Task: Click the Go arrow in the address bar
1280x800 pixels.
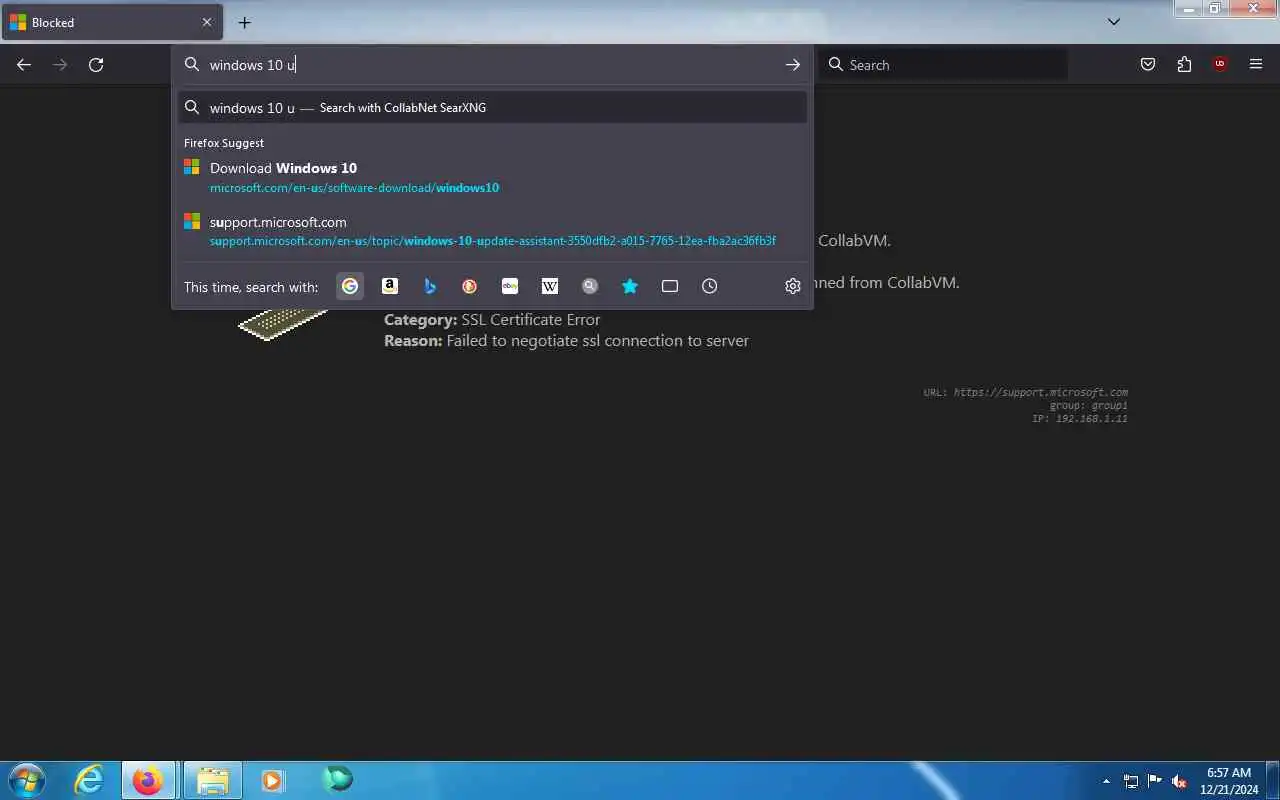Action: (x=792, y=65)
